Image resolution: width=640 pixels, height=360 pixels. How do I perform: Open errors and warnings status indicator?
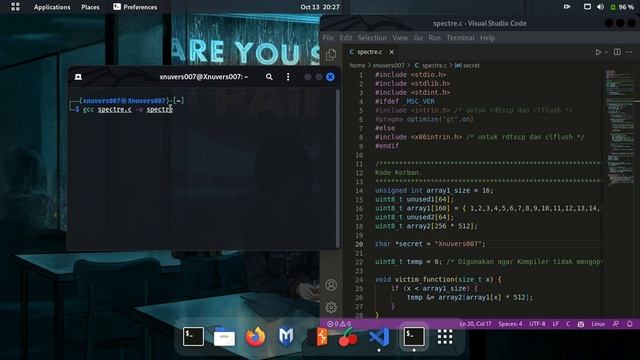pyautogui.click(x=339, y=324)
